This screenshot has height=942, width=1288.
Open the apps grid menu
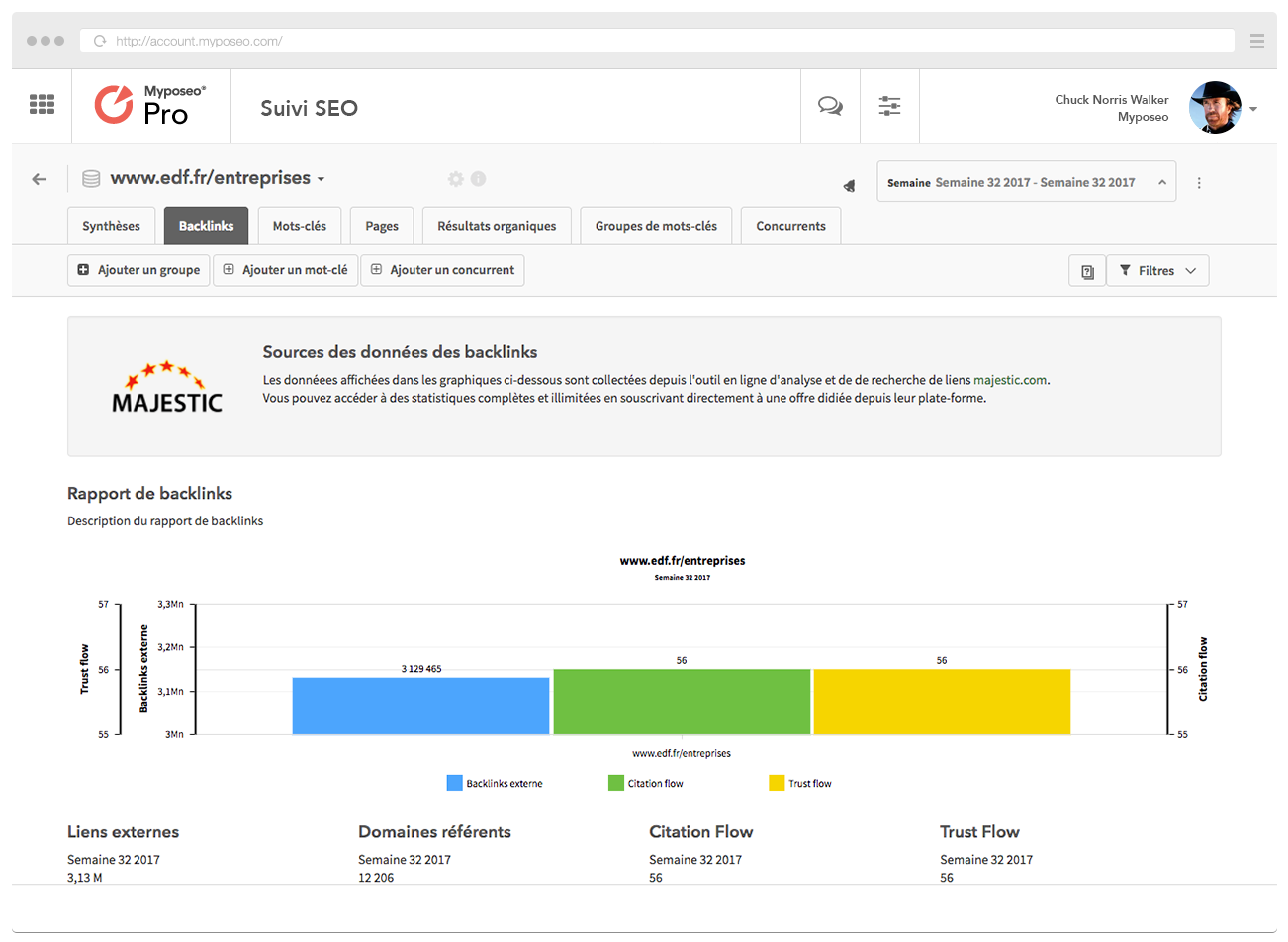tap(42, 104)
